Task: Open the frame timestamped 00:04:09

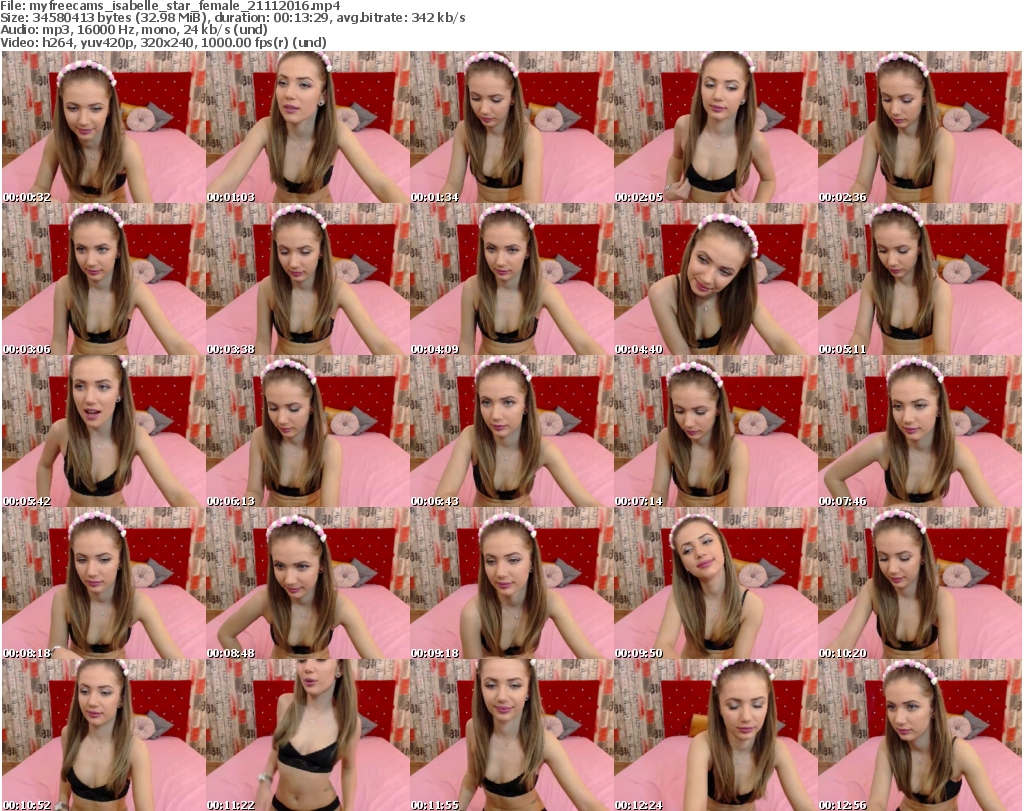Action: 512,279
